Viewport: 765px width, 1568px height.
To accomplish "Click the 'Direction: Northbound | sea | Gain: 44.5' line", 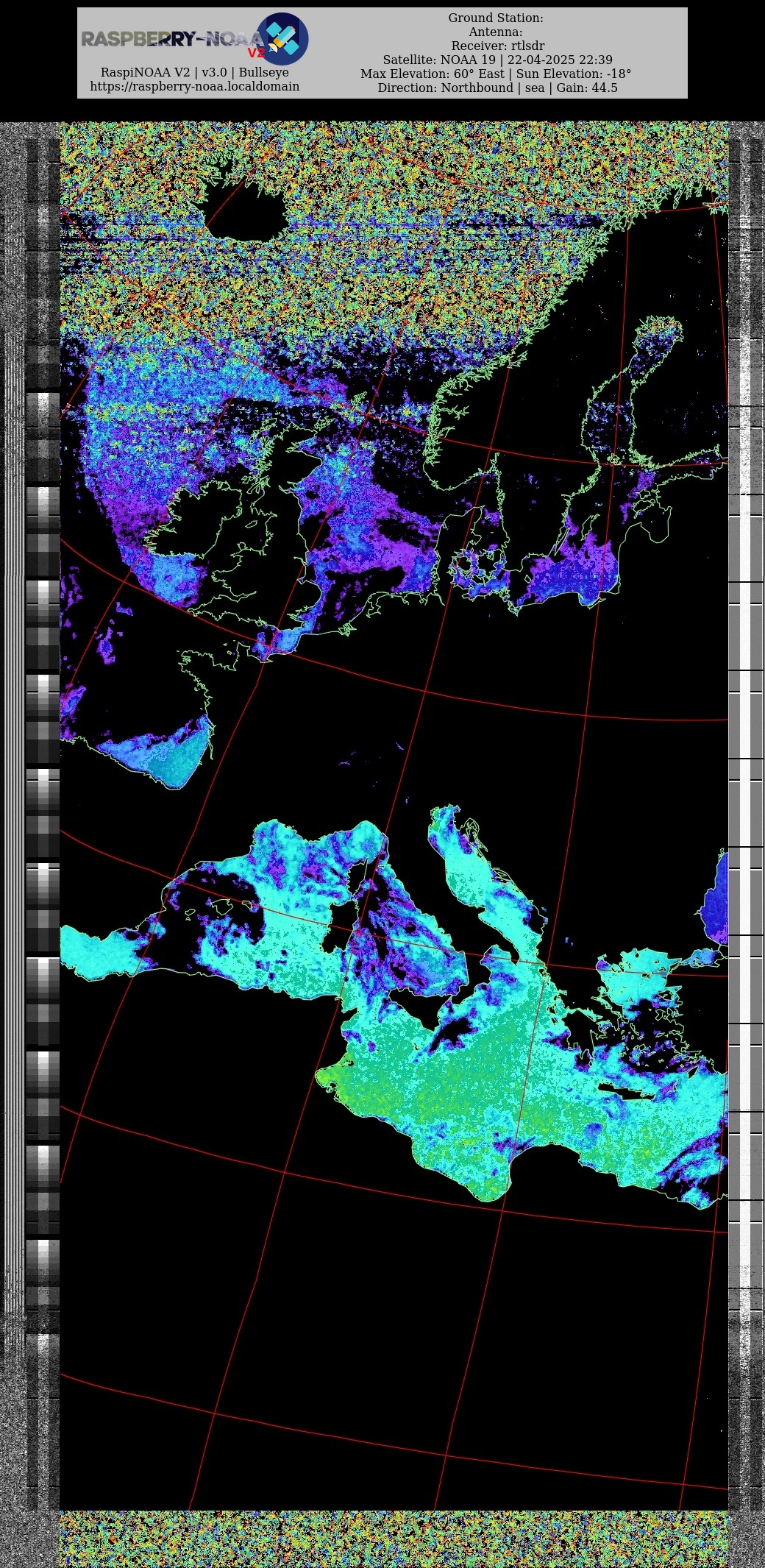I will tap(498, 88).
